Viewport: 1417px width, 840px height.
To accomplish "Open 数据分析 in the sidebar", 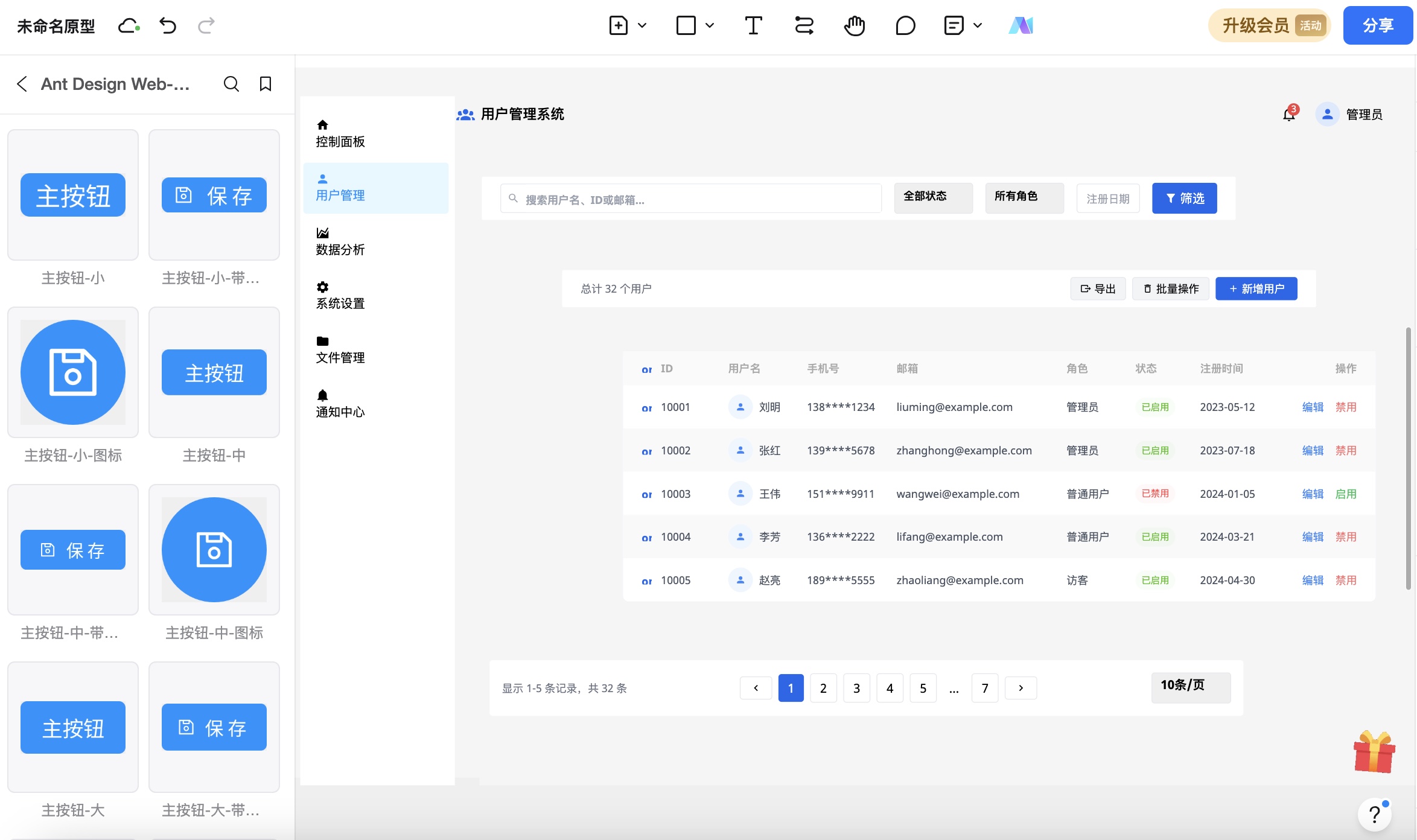I will point(376,242).
